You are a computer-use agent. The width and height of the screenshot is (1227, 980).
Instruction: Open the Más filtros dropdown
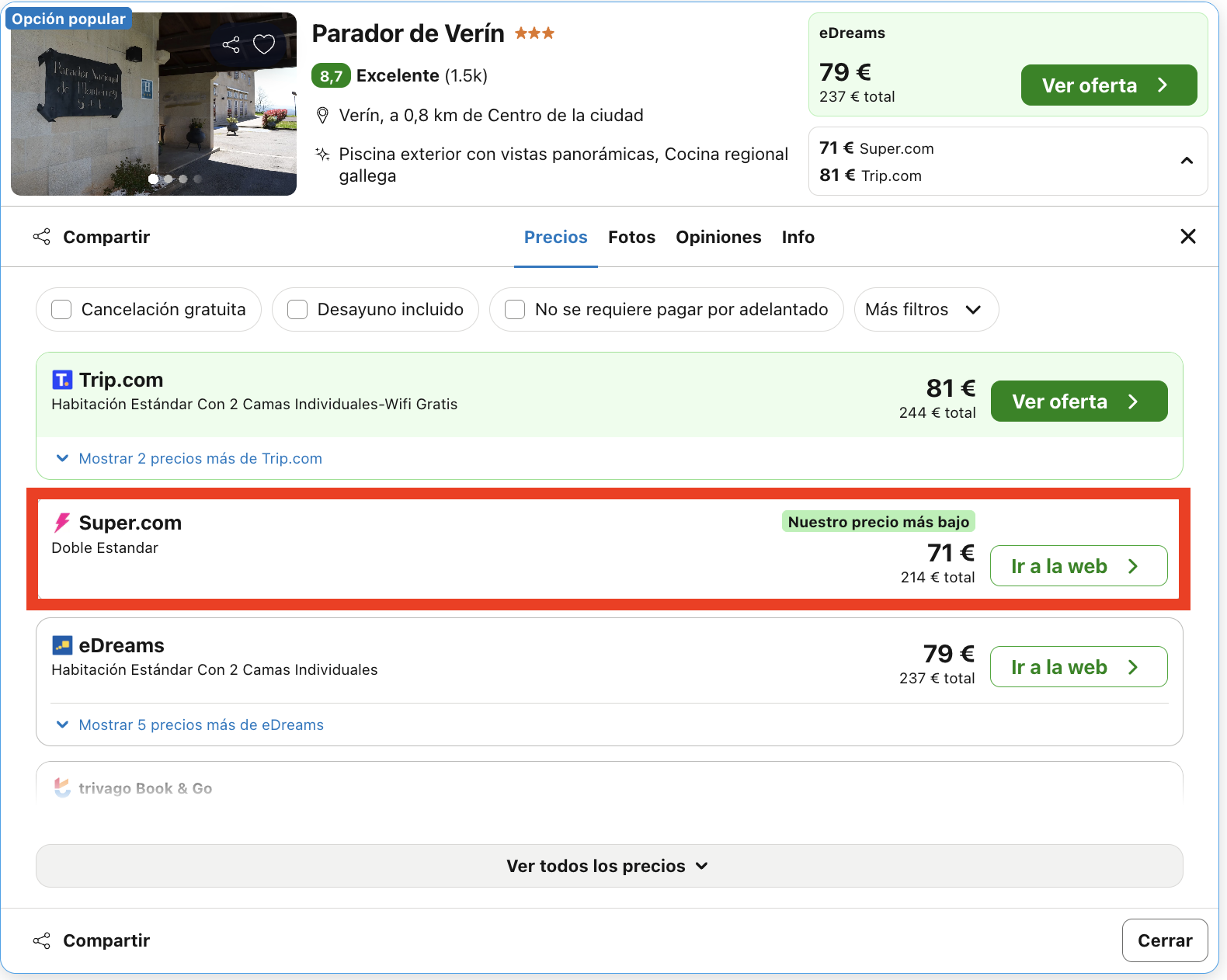coord(926,309)
